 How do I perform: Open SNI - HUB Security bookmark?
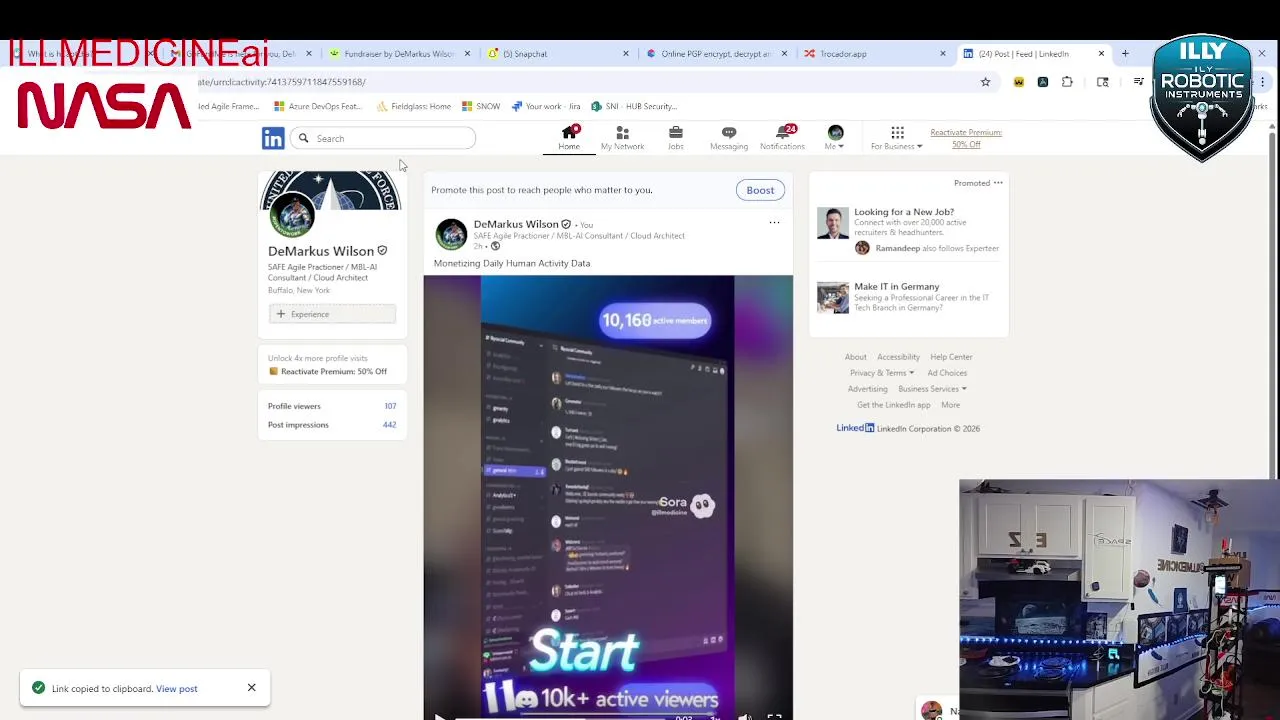[634, 106]
